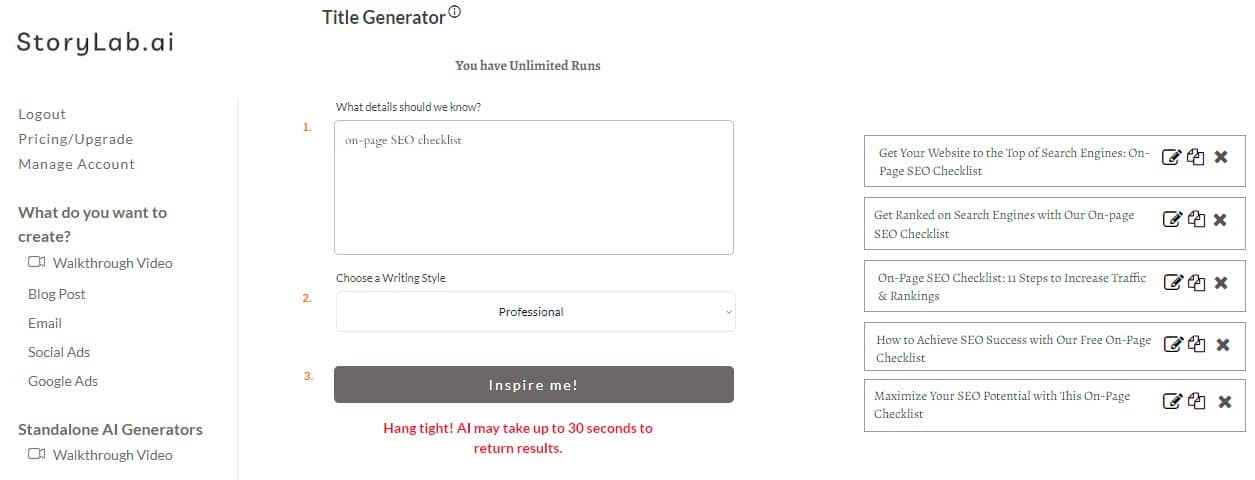Open the Writing Style dropdown showing Professional
The image size is (1255, 480).
click(x=535, y=312)
